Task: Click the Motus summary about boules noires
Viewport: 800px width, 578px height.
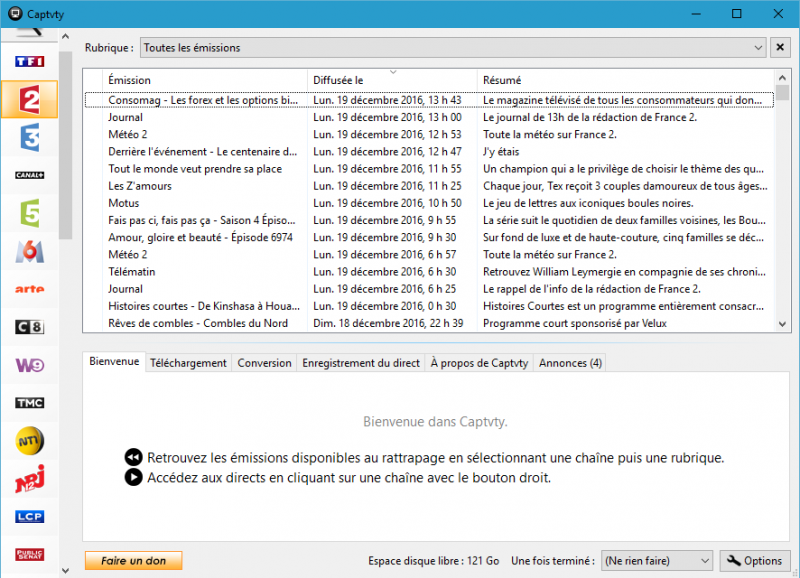Action: click(x=588, y=203)
